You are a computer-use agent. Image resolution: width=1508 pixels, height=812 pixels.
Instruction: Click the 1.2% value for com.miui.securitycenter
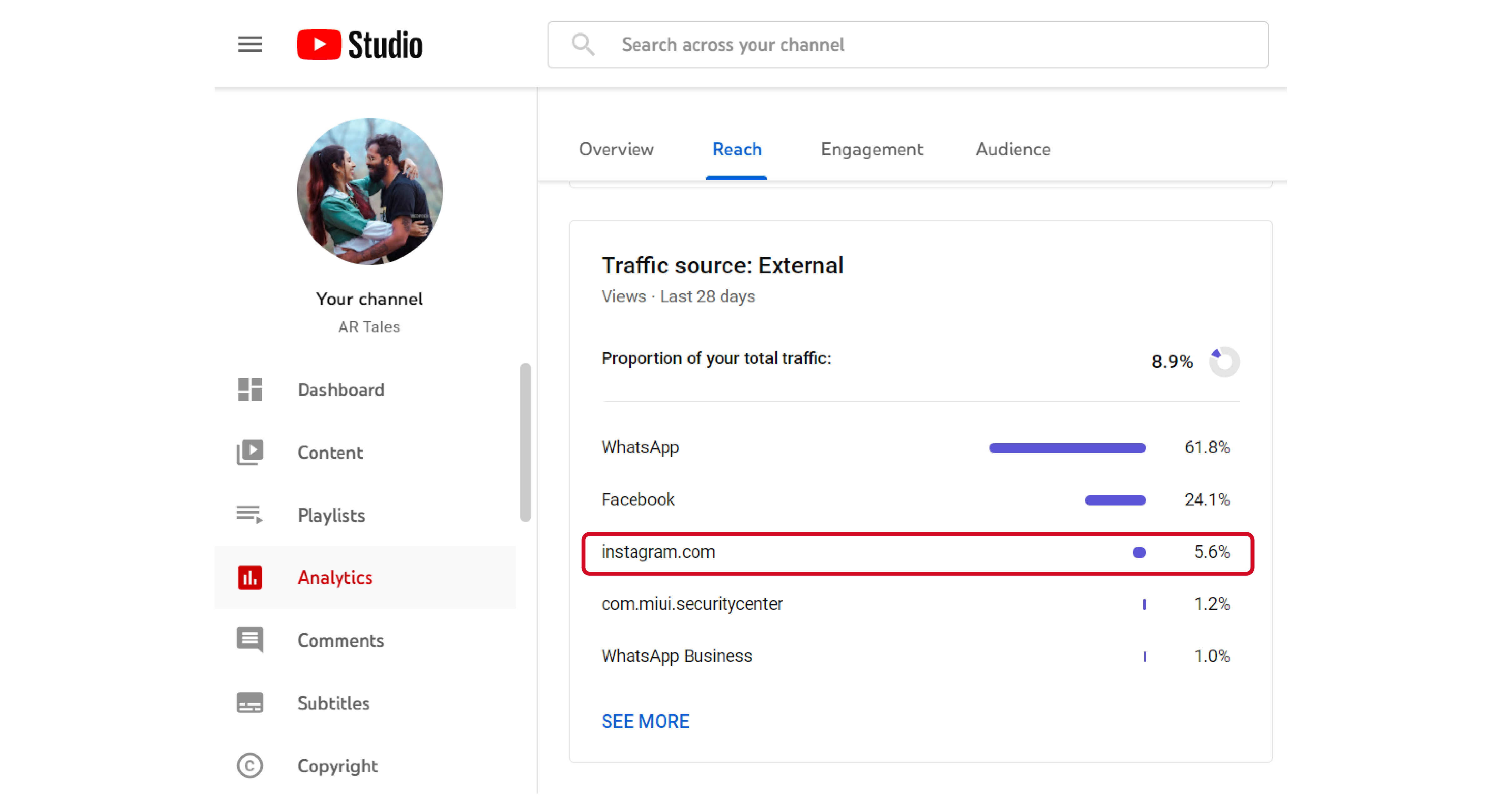(x=1212, y=604)
